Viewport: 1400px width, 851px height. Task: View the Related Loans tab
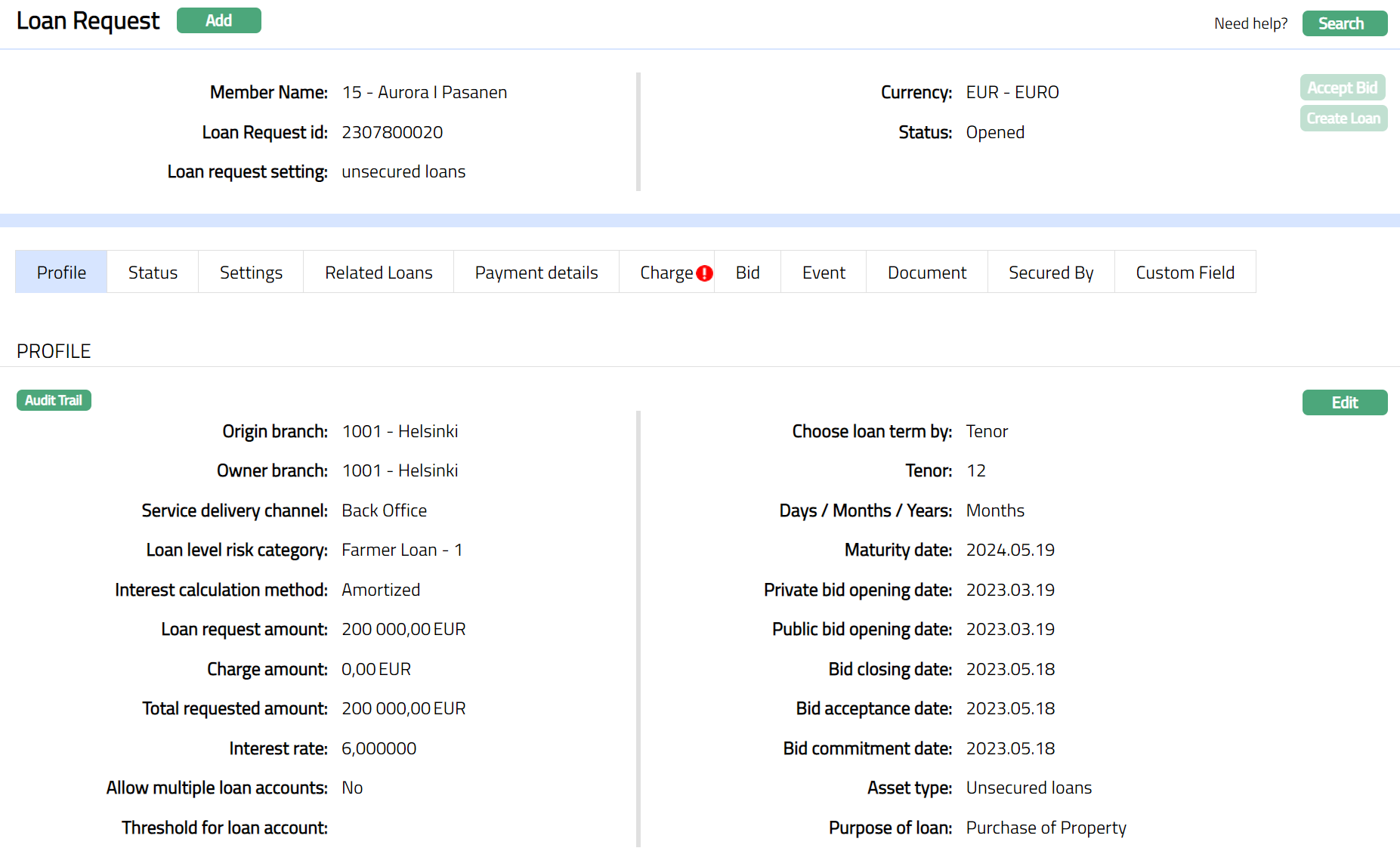pos(379,273)
